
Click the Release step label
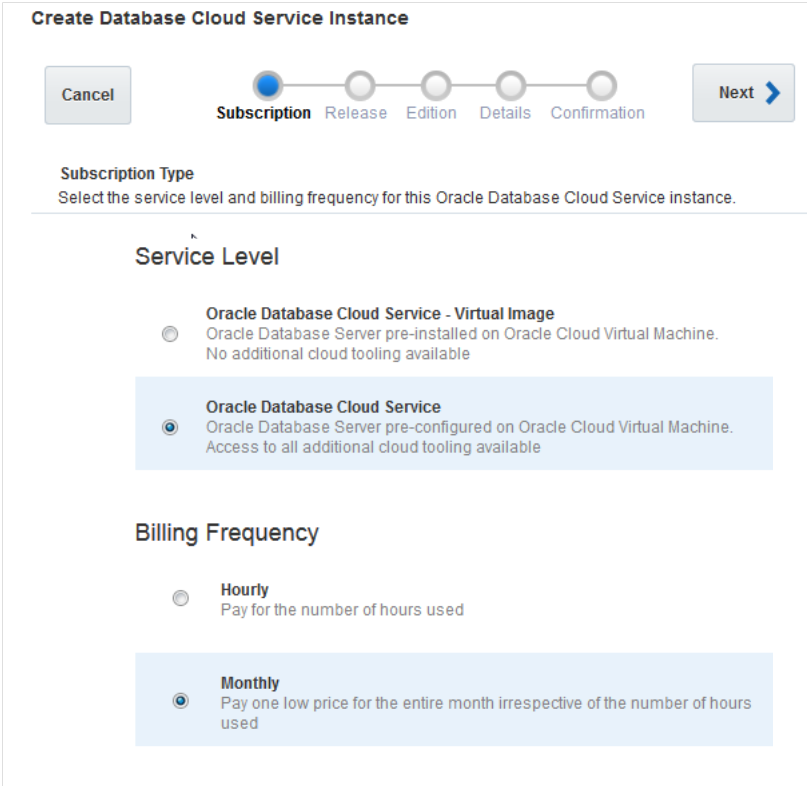click(360, 113)
